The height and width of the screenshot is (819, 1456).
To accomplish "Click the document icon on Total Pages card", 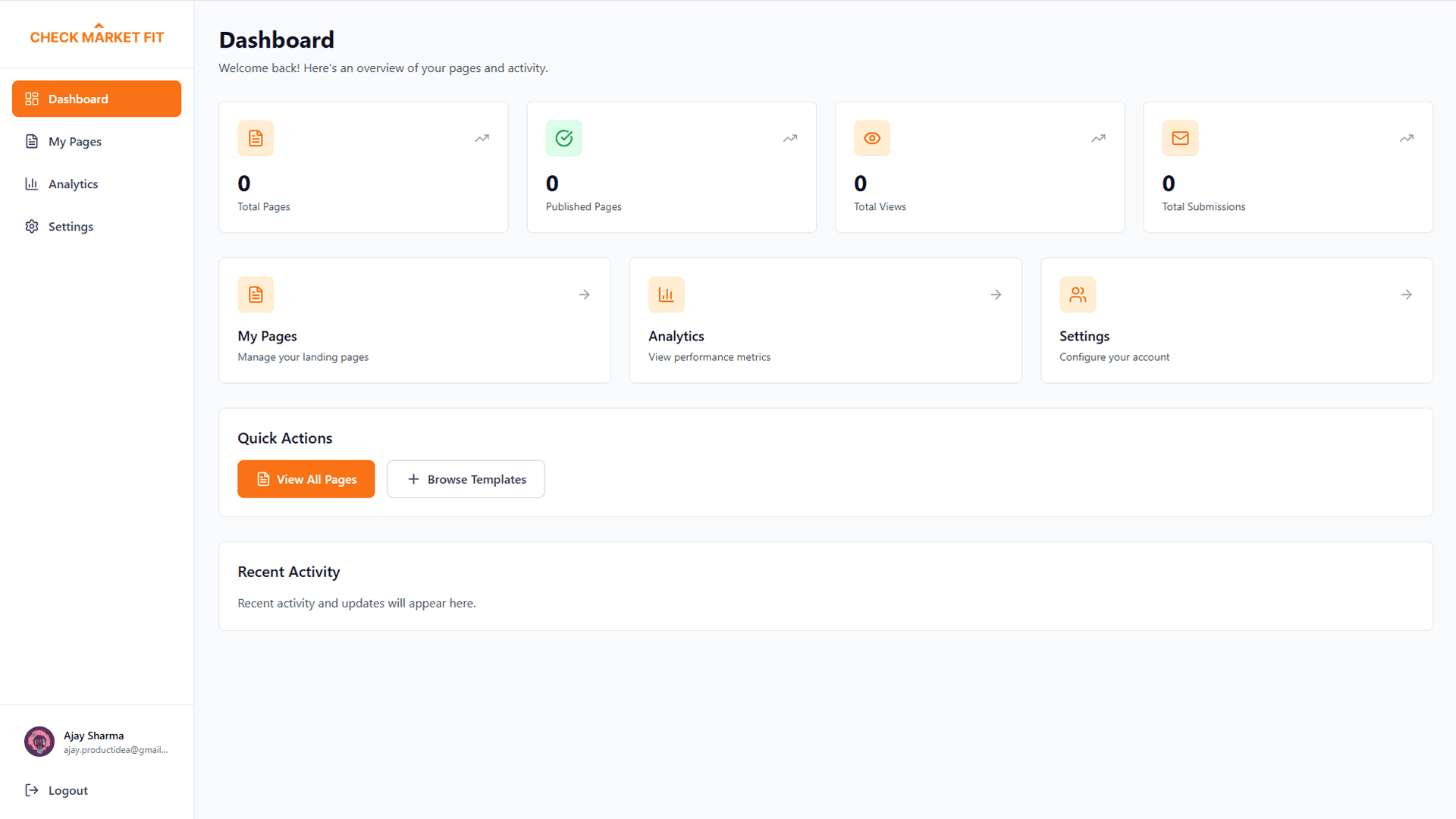I will (256, 138).
